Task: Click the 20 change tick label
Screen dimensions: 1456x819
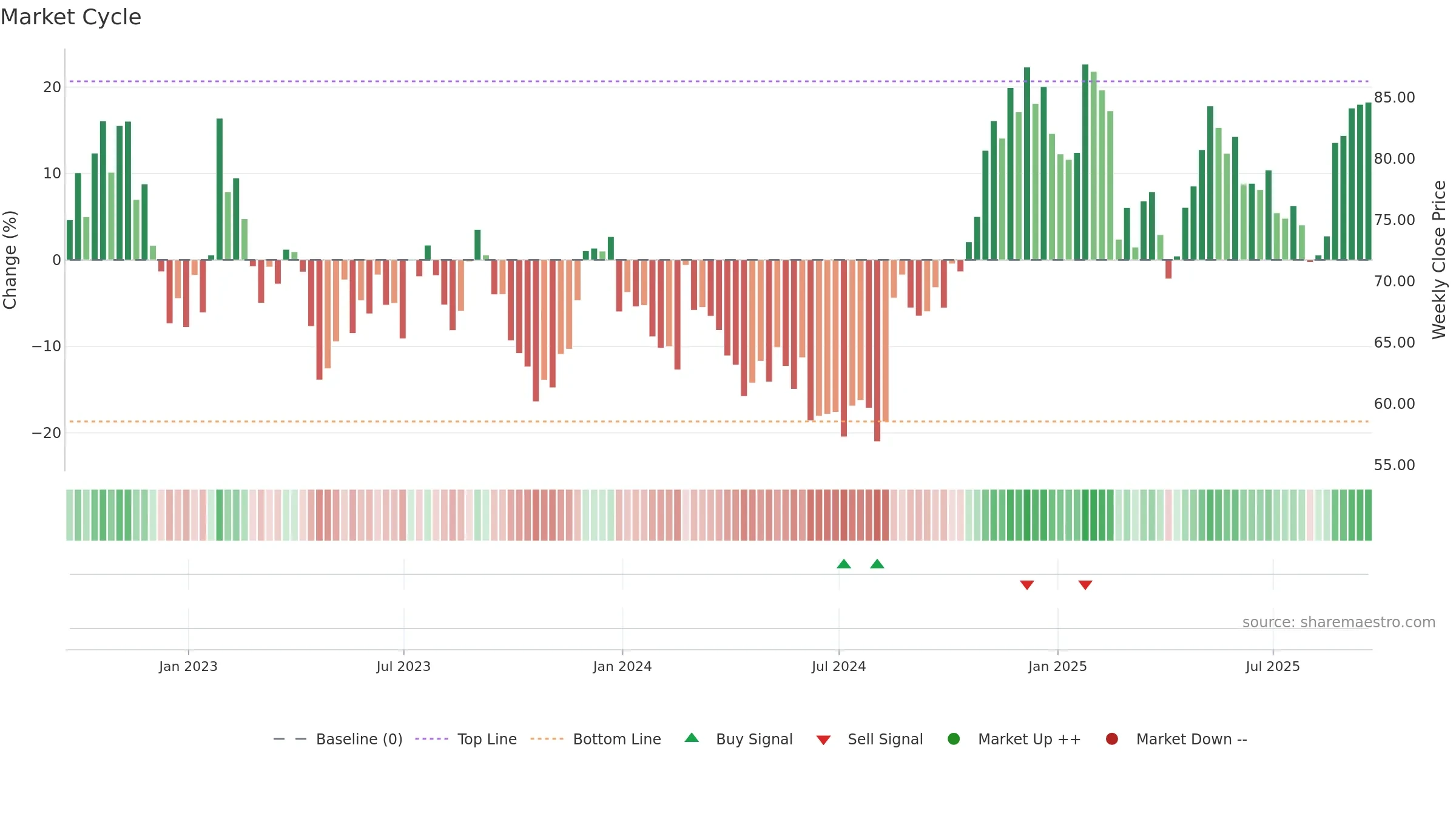Action: click(x=52, y=87)
